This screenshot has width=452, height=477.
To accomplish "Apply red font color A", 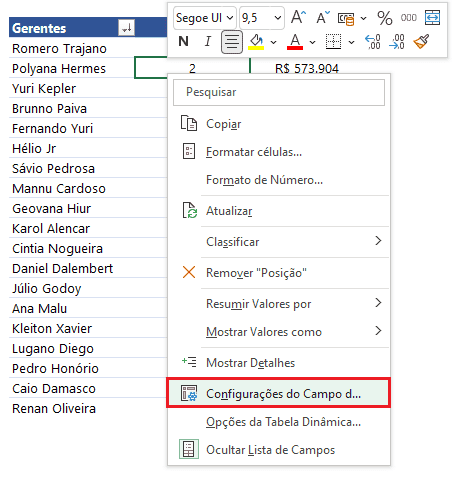I will click(295, 42).
